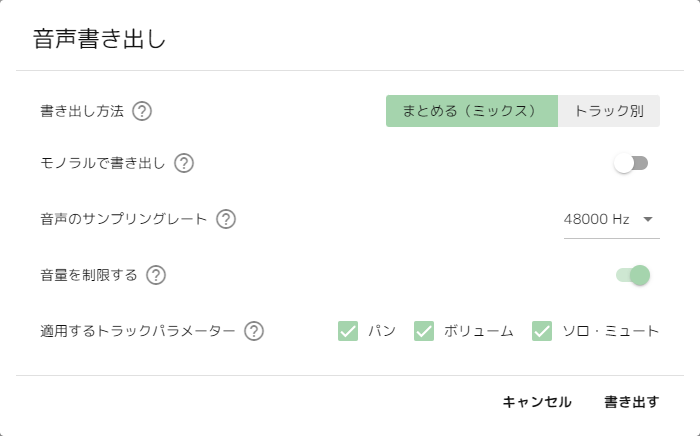Viewport: 700px width, 436px height.
Task: Click the キャンセル button
Action: [537, 402]
